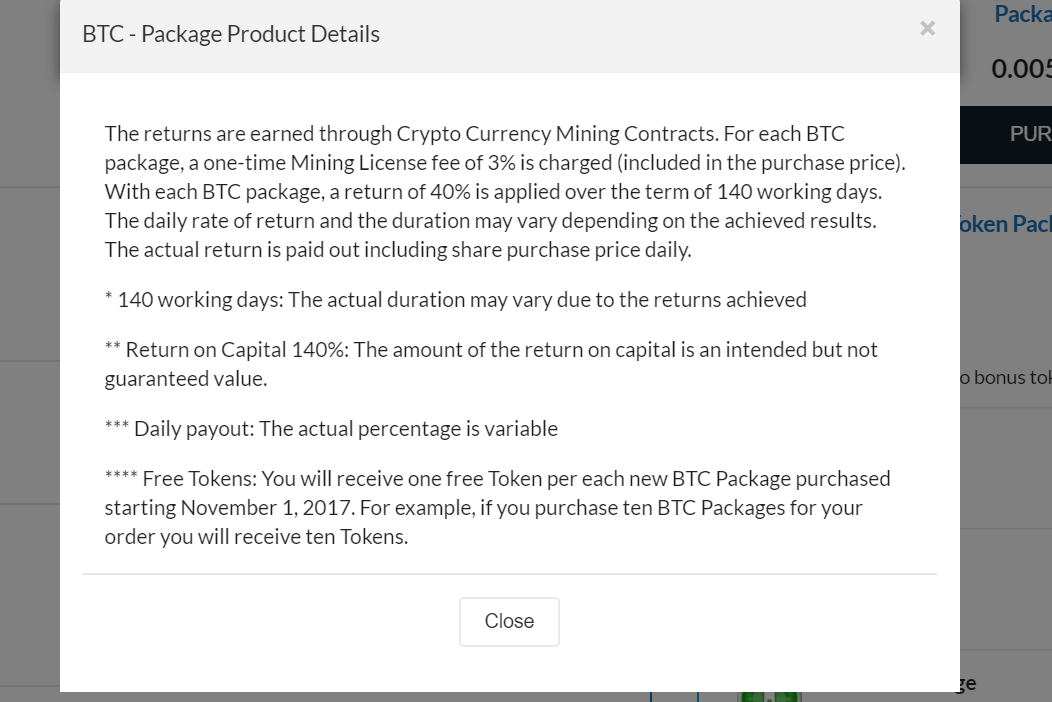Viewport: 1052px width, 702px height.
Task: Select the 140 working days footnote
Action: (x=455, y=299)
